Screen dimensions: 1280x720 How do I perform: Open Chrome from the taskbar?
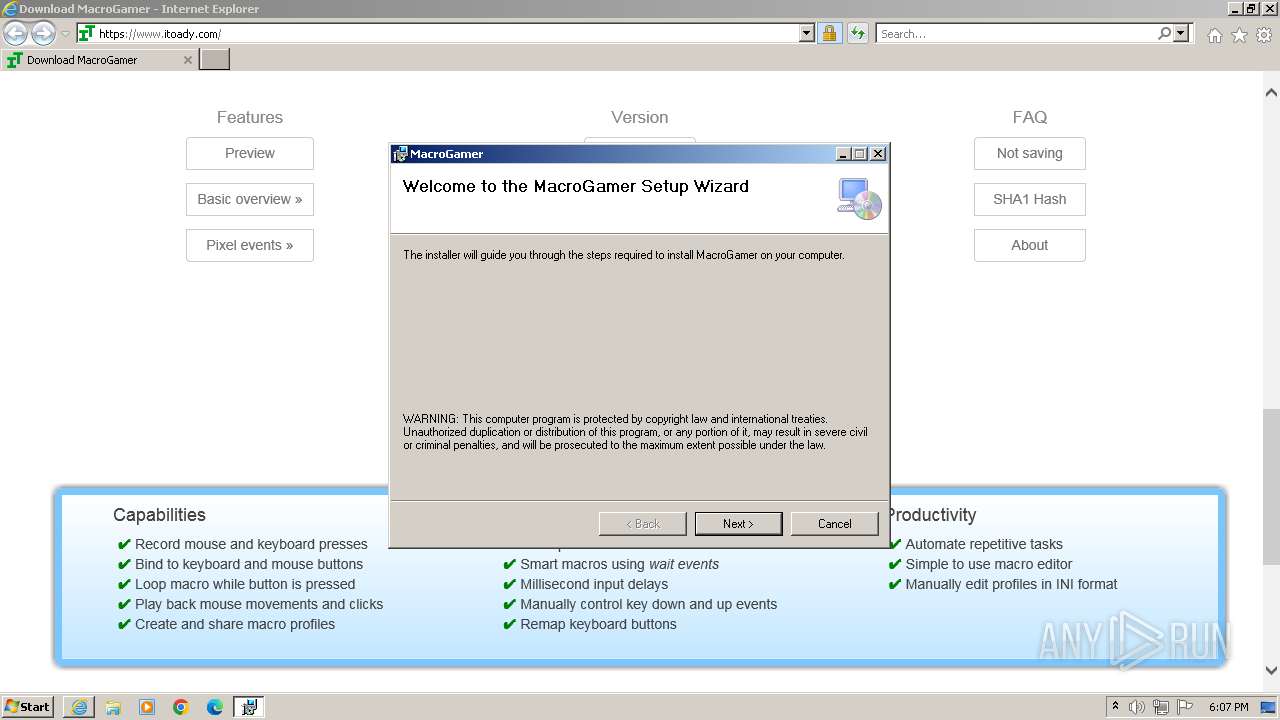tap(181, 707)
